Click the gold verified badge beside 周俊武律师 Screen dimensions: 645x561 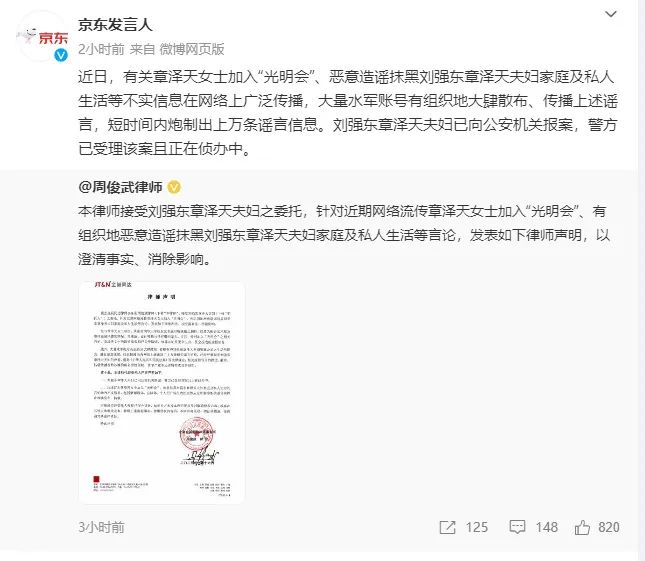(174, 188)
